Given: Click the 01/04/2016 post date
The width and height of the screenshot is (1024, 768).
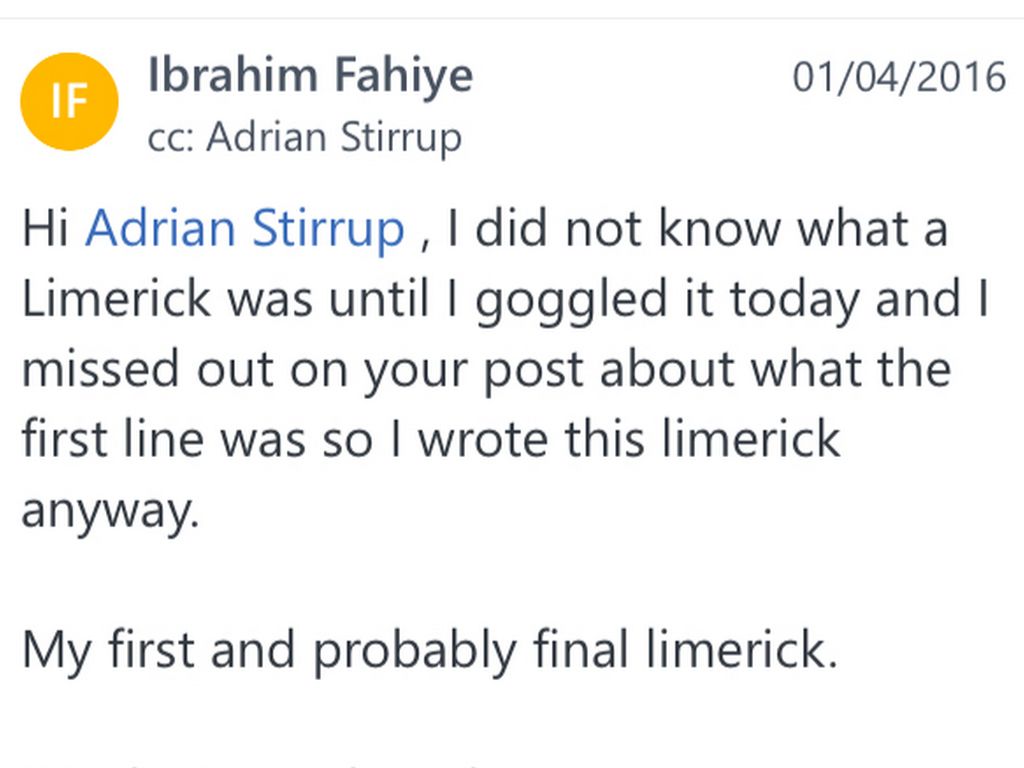Looking at the screenshot, I should [x=899, y=77].
